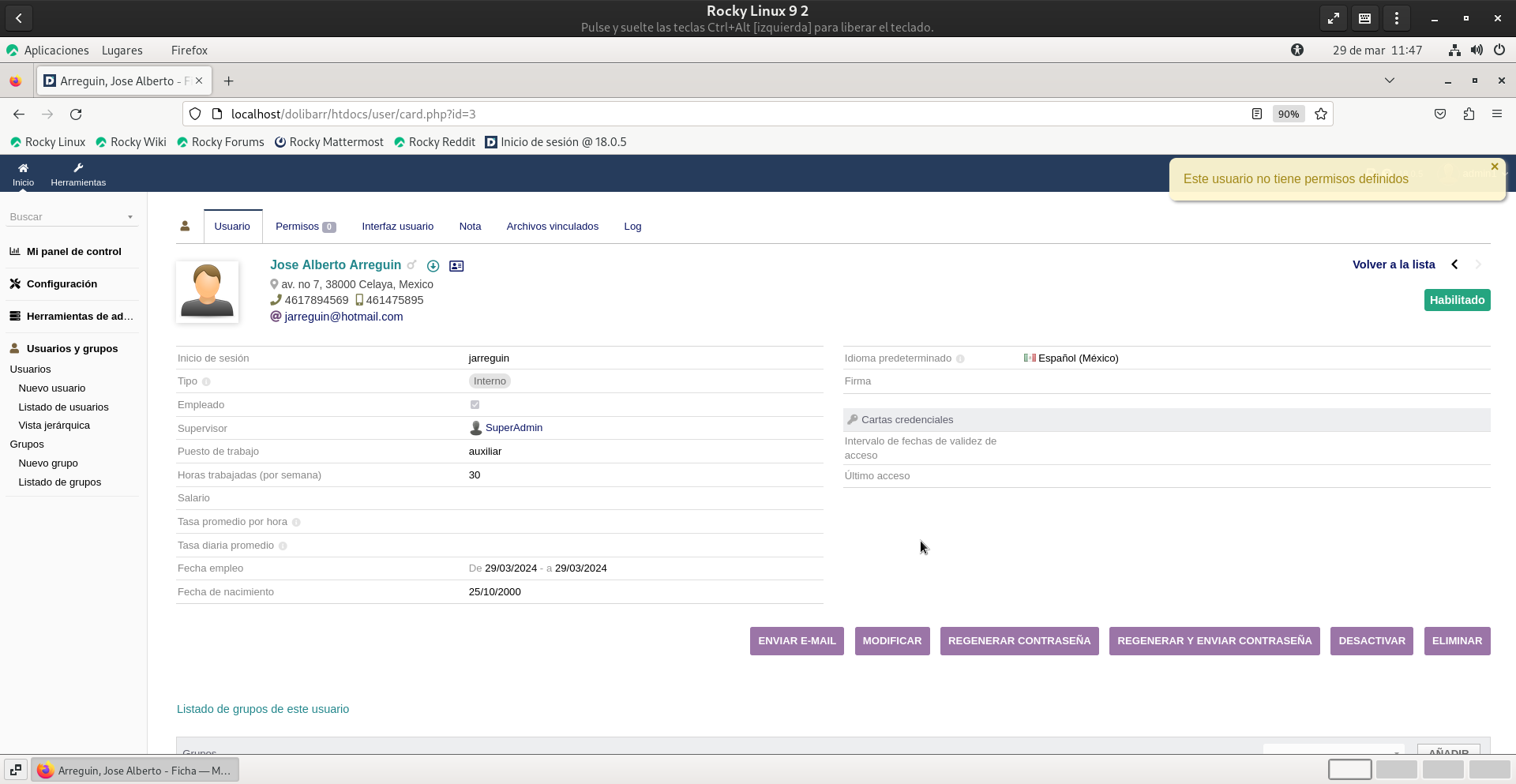
Task: Click the Empleado checkbox
Action: coord(475,405)
